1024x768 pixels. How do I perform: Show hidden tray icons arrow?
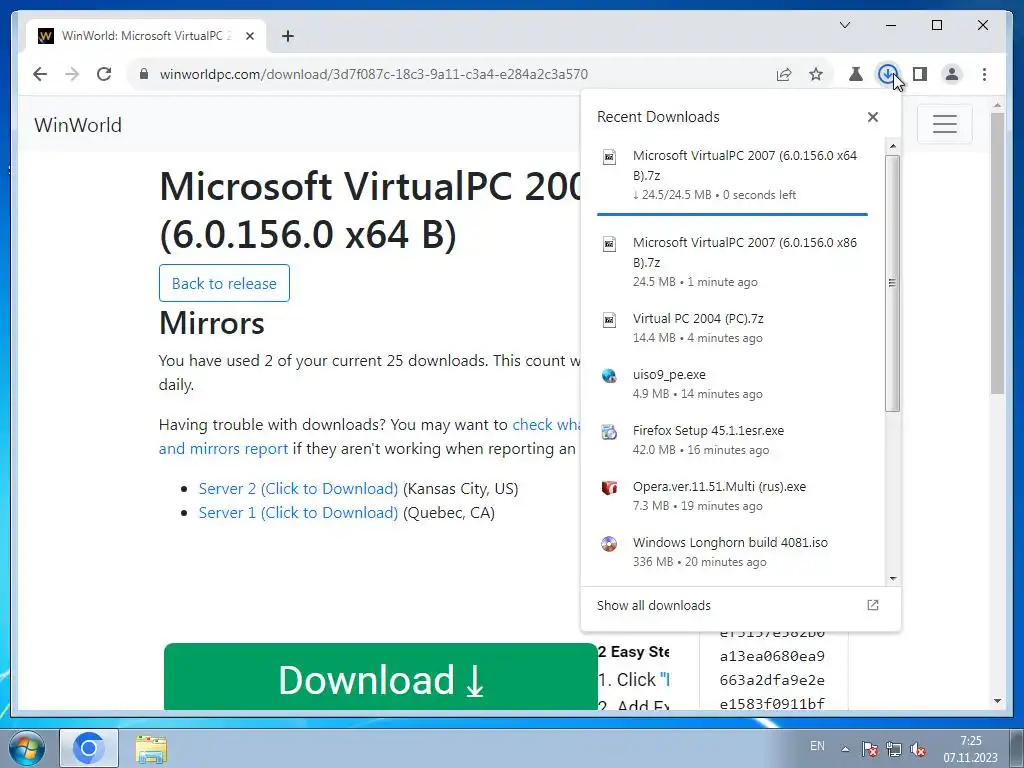[x=845, y=749]
